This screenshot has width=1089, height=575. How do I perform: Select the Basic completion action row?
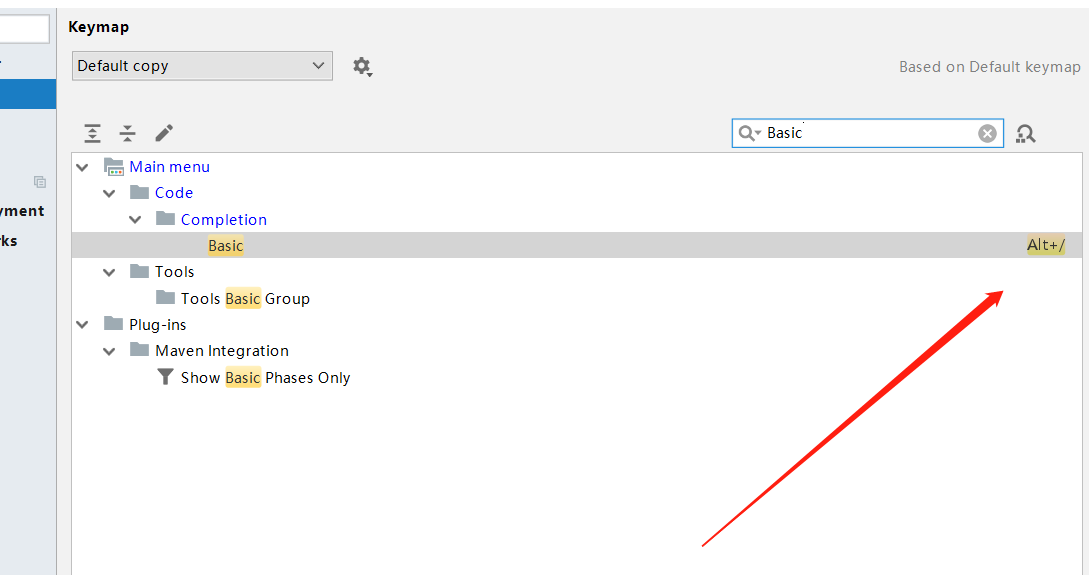point(576,245)
